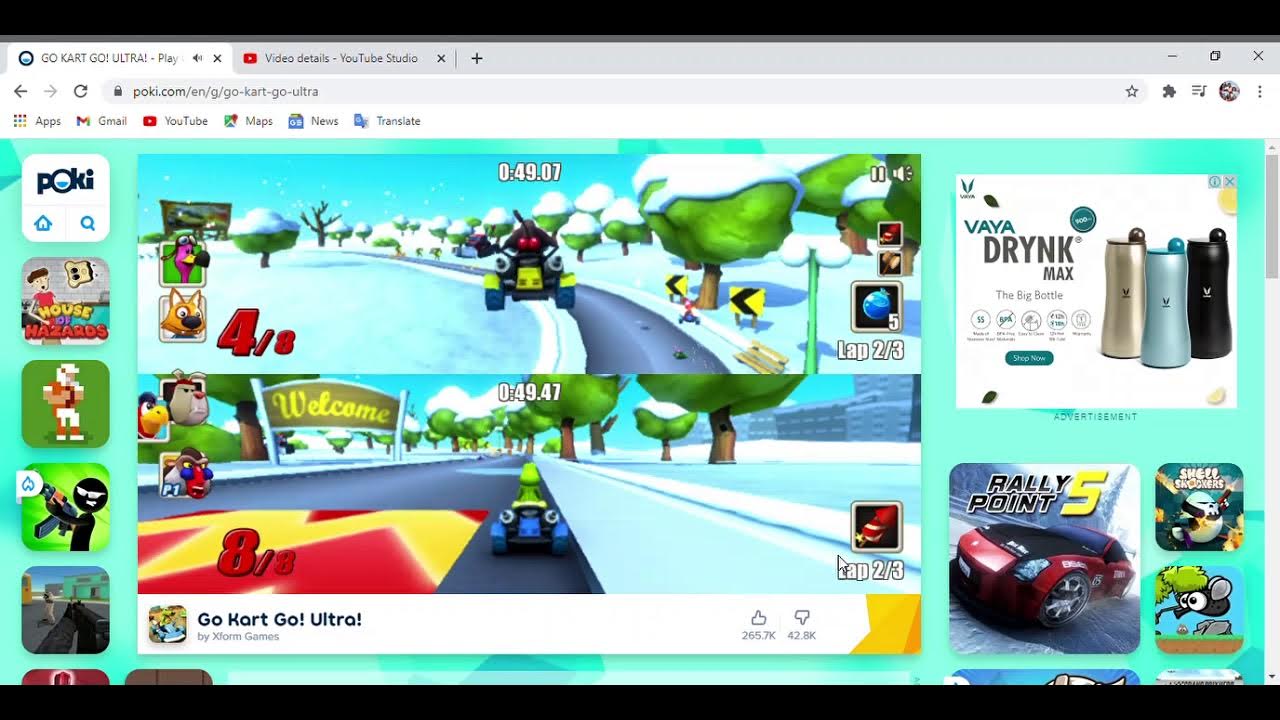Mute the GO KART GO tab audio

click(197, 58)
